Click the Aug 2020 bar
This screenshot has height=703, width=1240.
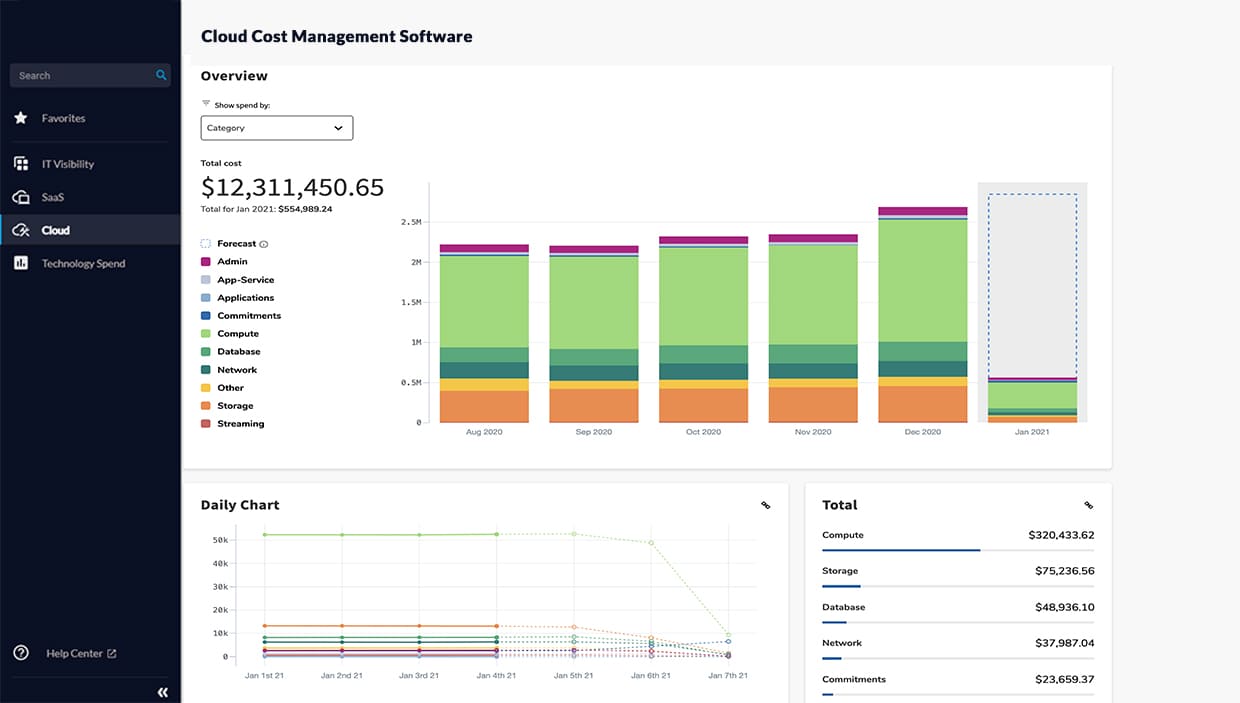(x=484, y=333)
